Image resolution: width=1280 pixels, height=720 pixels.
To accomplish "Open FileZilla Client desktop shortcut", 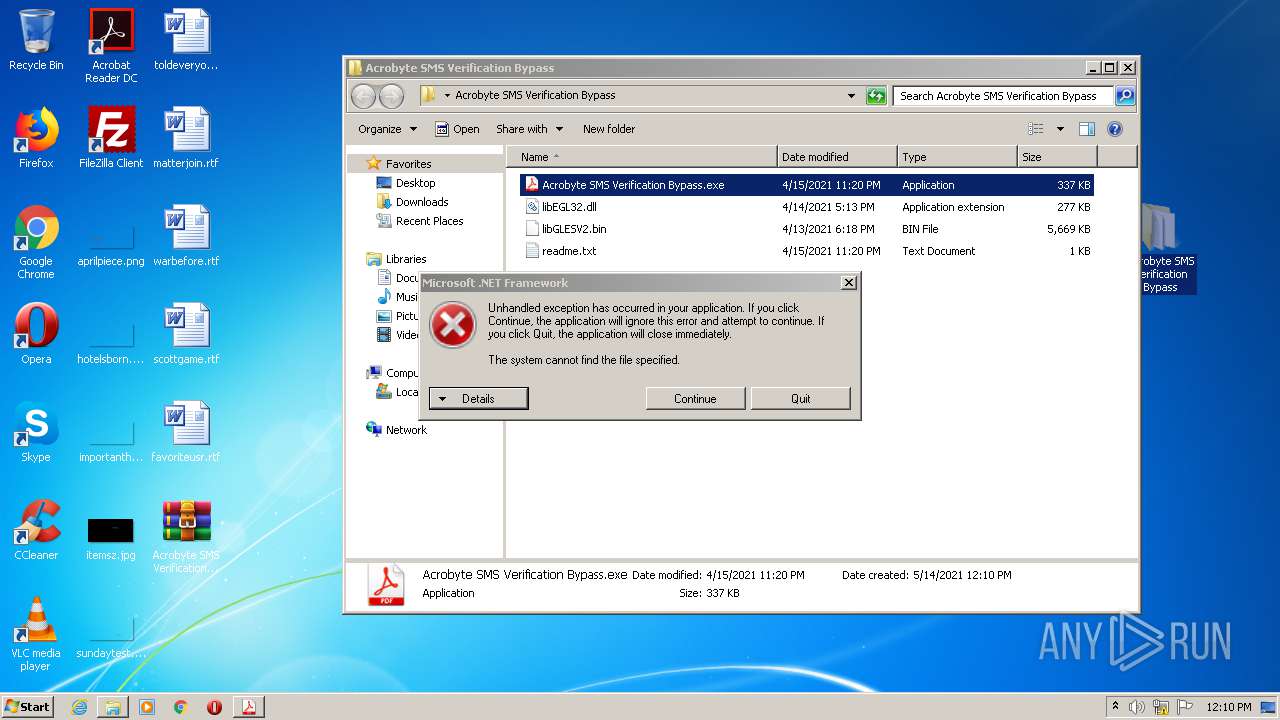I will [x=111, y=138].
